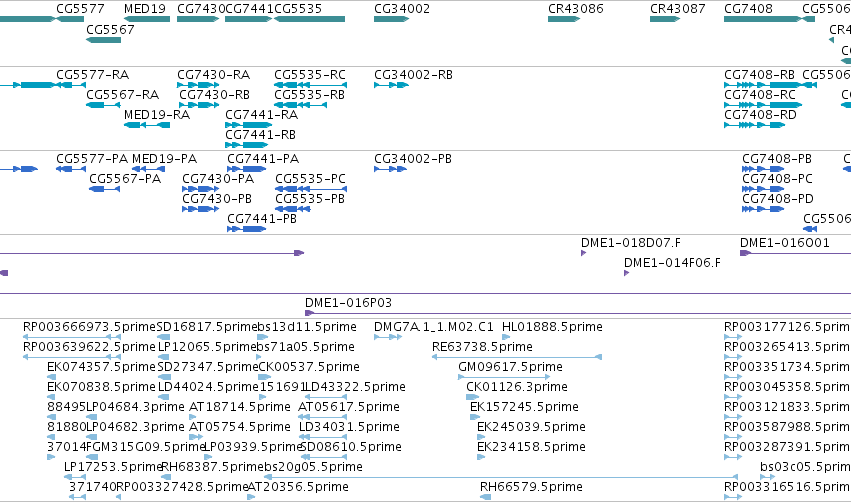851x502 pixels.
Task: Click the RH66579.5prime EST label
Action: point(531,487)
